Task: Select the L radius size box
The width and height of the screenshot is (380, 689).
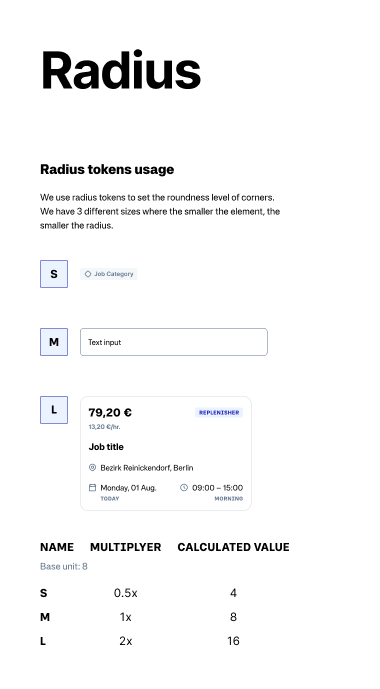Action: pyautogui.click(x=54, y=410)
